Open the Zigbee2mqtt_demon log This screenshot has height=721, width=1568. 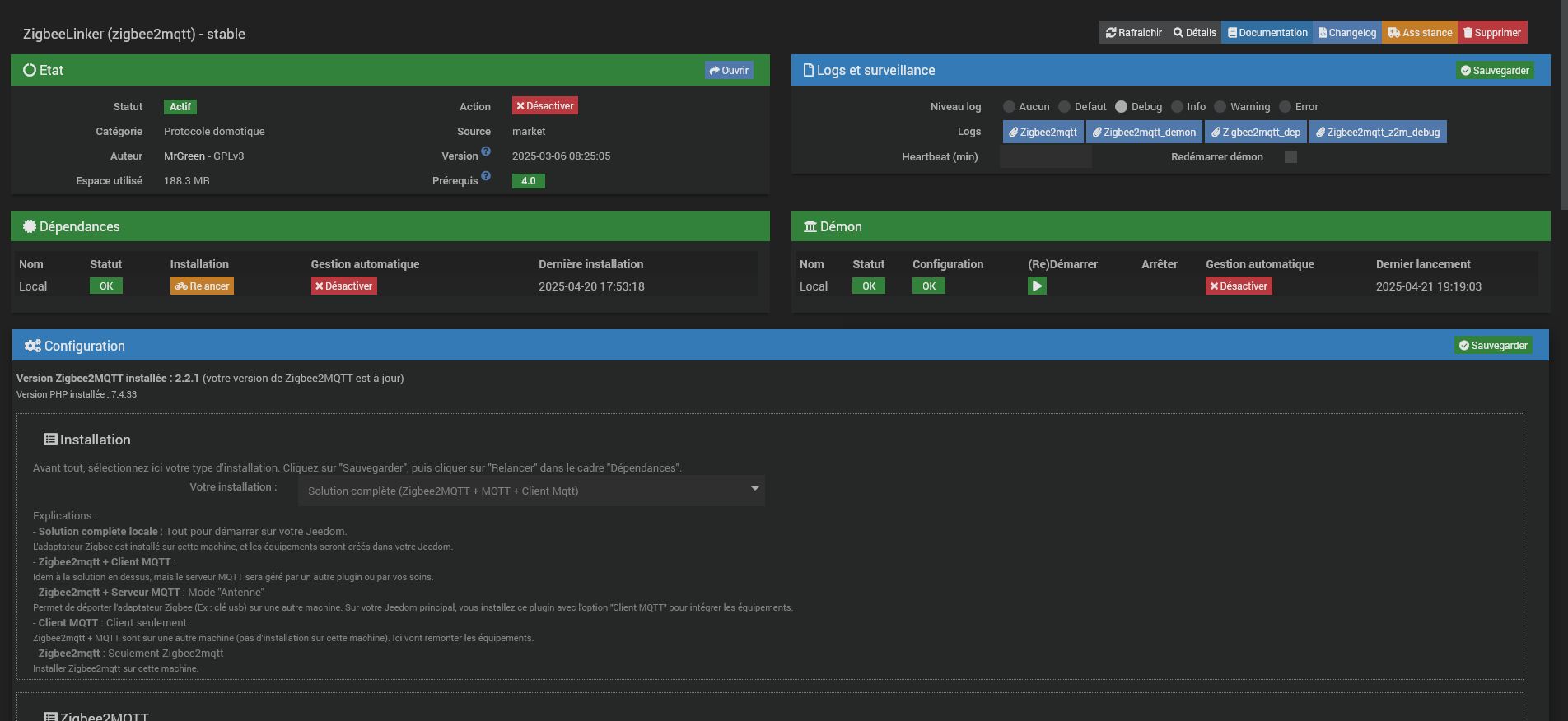point(1145,133)
